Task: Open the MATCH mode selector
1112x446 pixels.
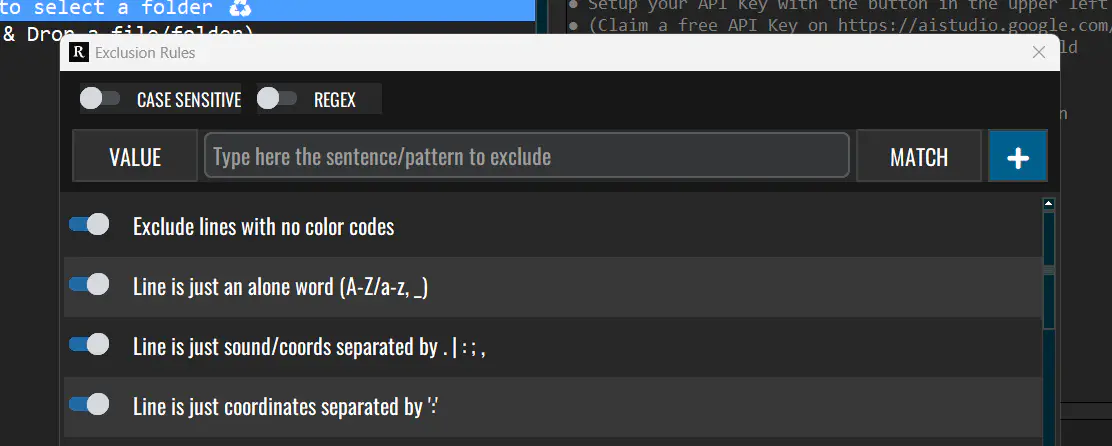Action: click(x=918, y=157)
